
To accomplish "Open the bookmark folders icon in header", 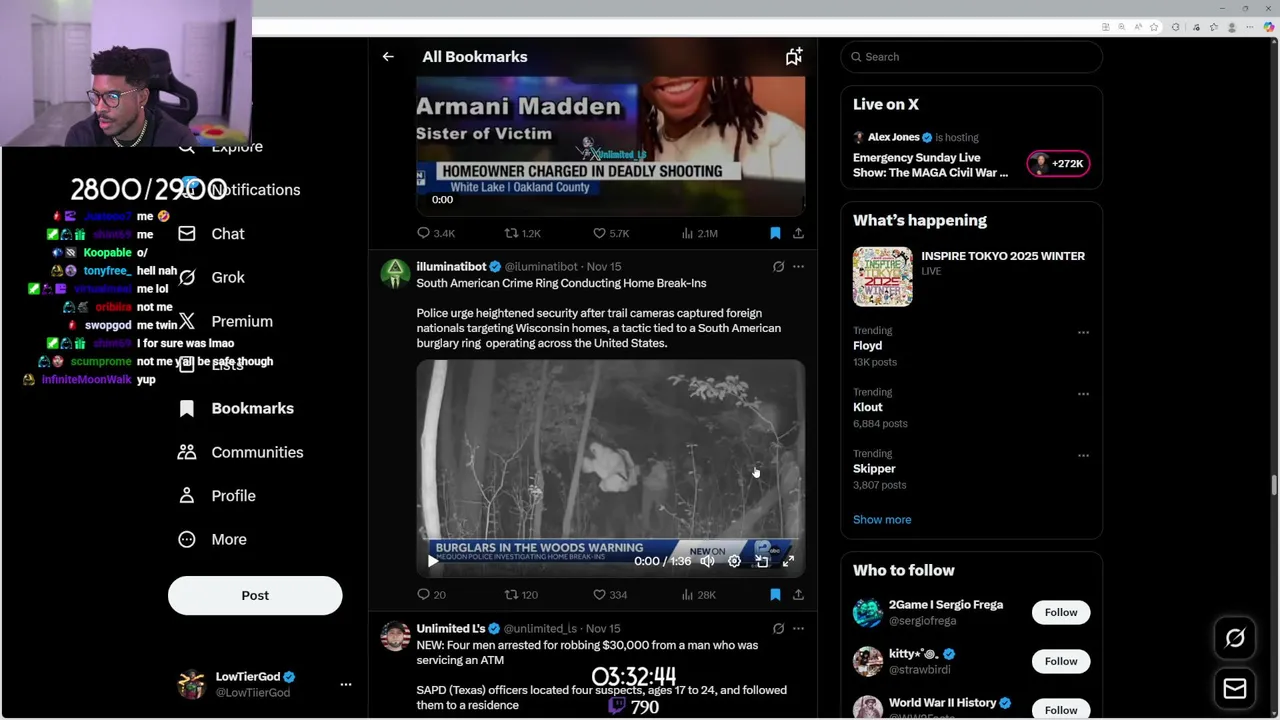I will 794,57.
